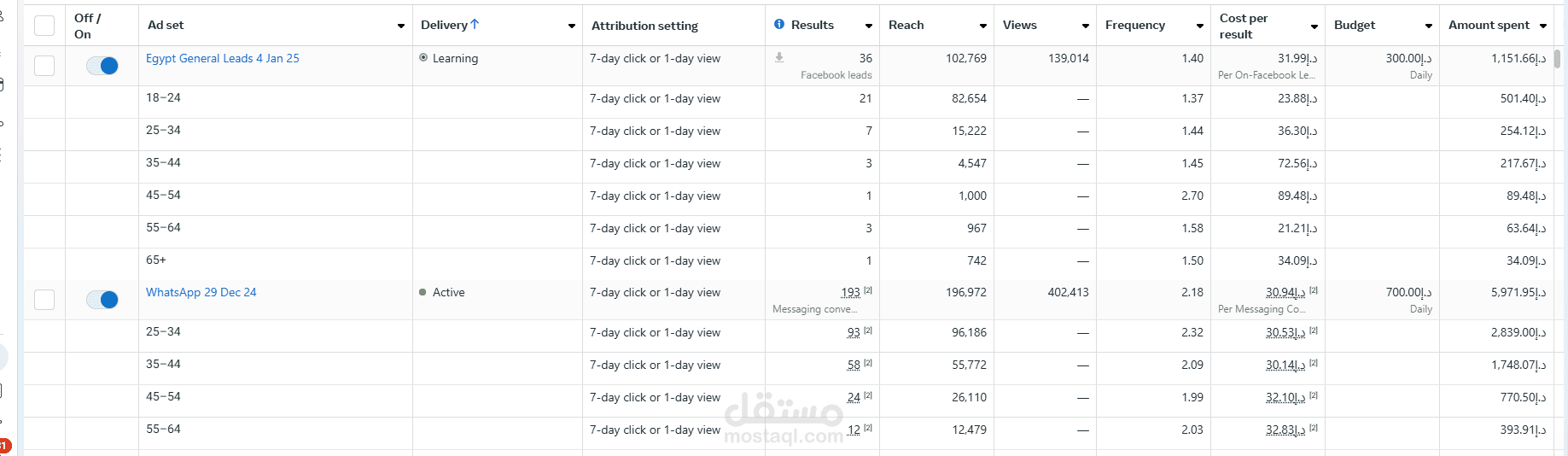Open the Amount spent dropdown arrow
Screen dimensions: 1568x456
click(x=1543, y=26)
